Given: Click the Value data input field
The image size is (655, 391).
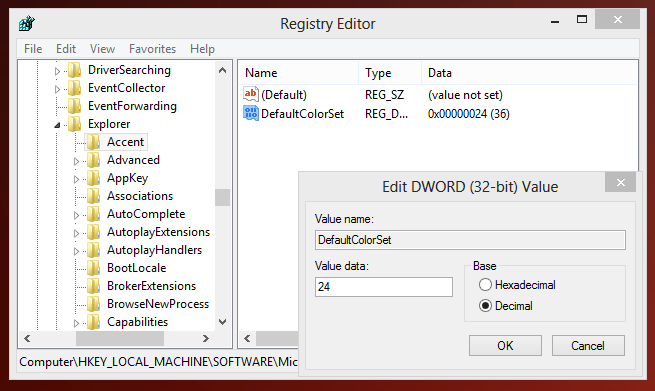Looking at the screenshot, I should [x=383, y=287].
